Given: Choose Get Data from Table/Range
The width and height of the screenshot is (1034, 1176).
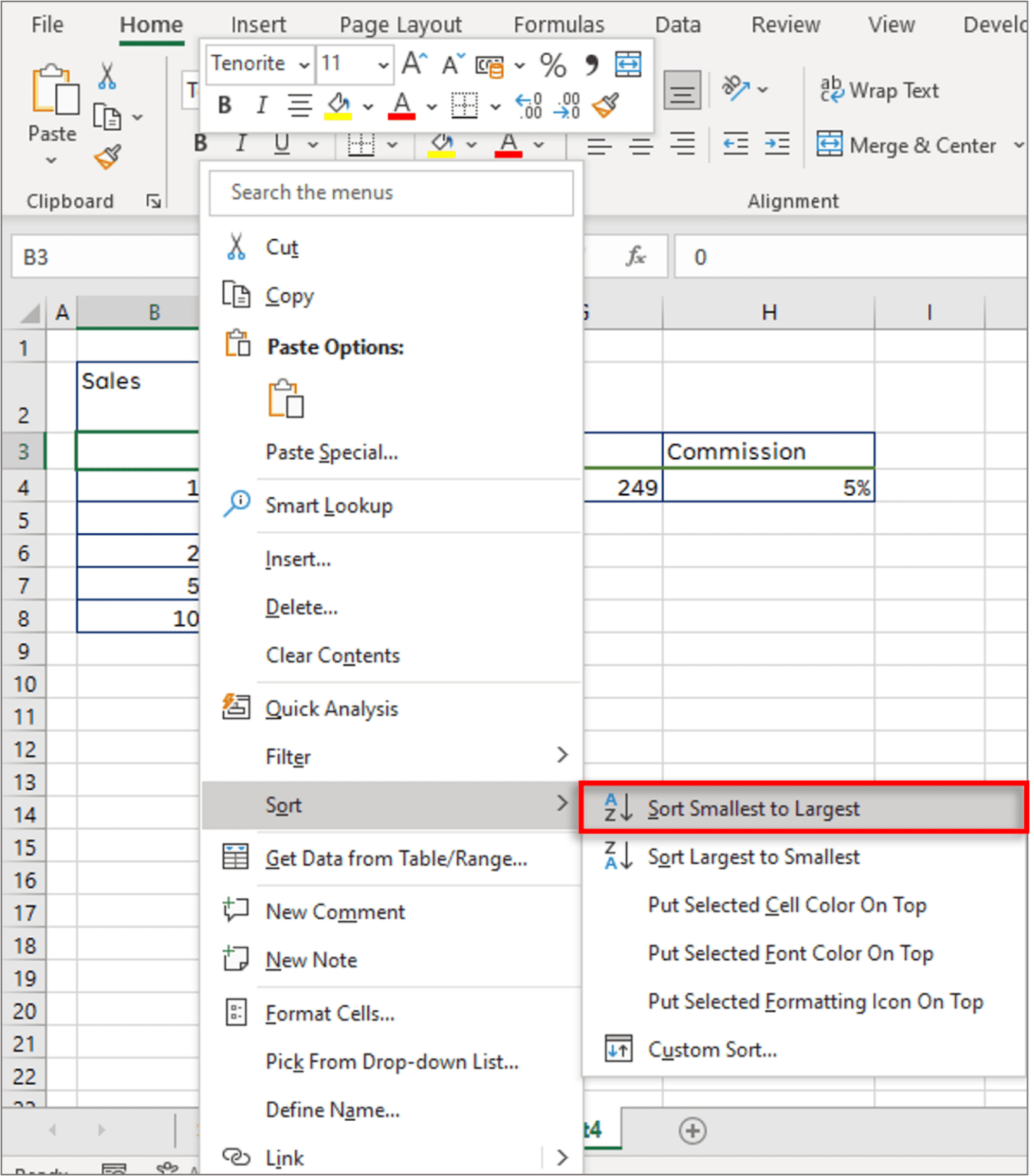Looking at the screenshot, I should pos(396,858).
